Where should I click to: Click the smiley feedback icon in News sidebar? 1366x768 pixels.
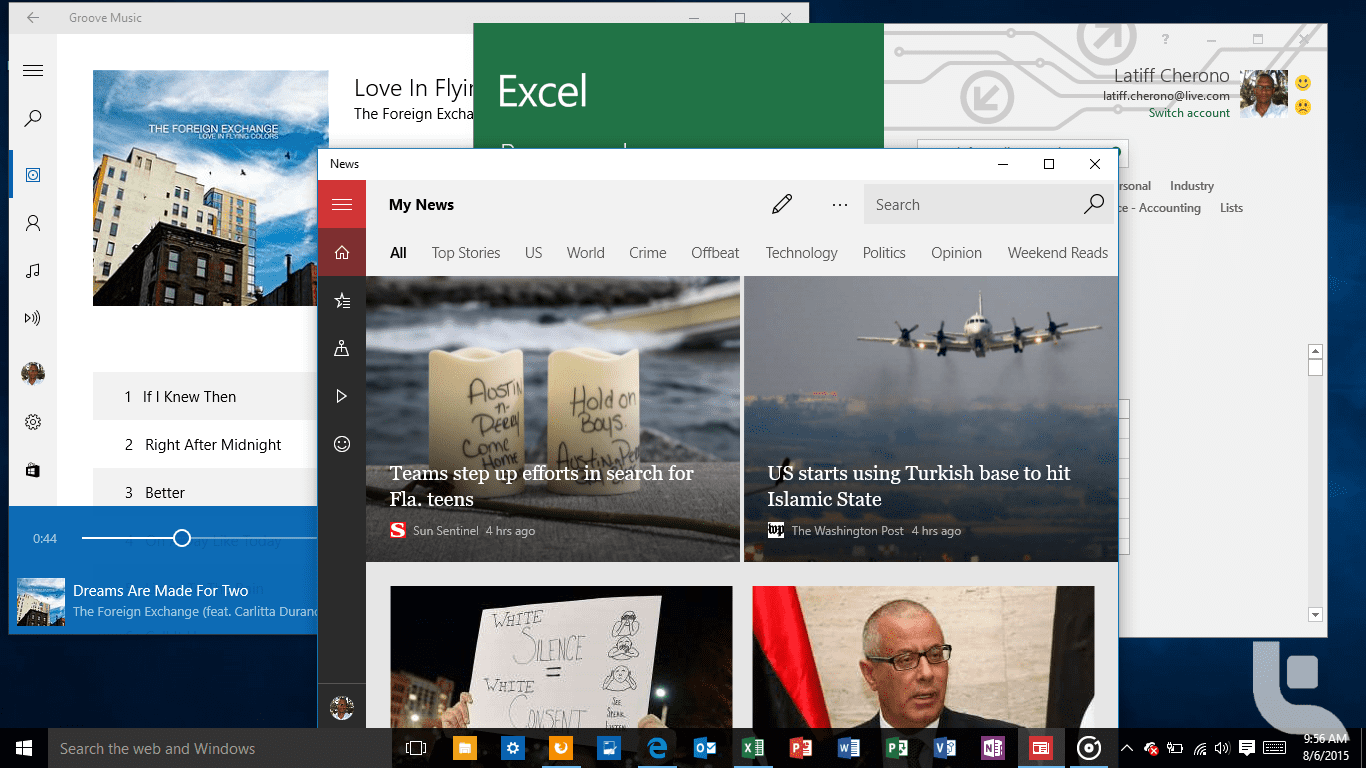pos(342,444)
